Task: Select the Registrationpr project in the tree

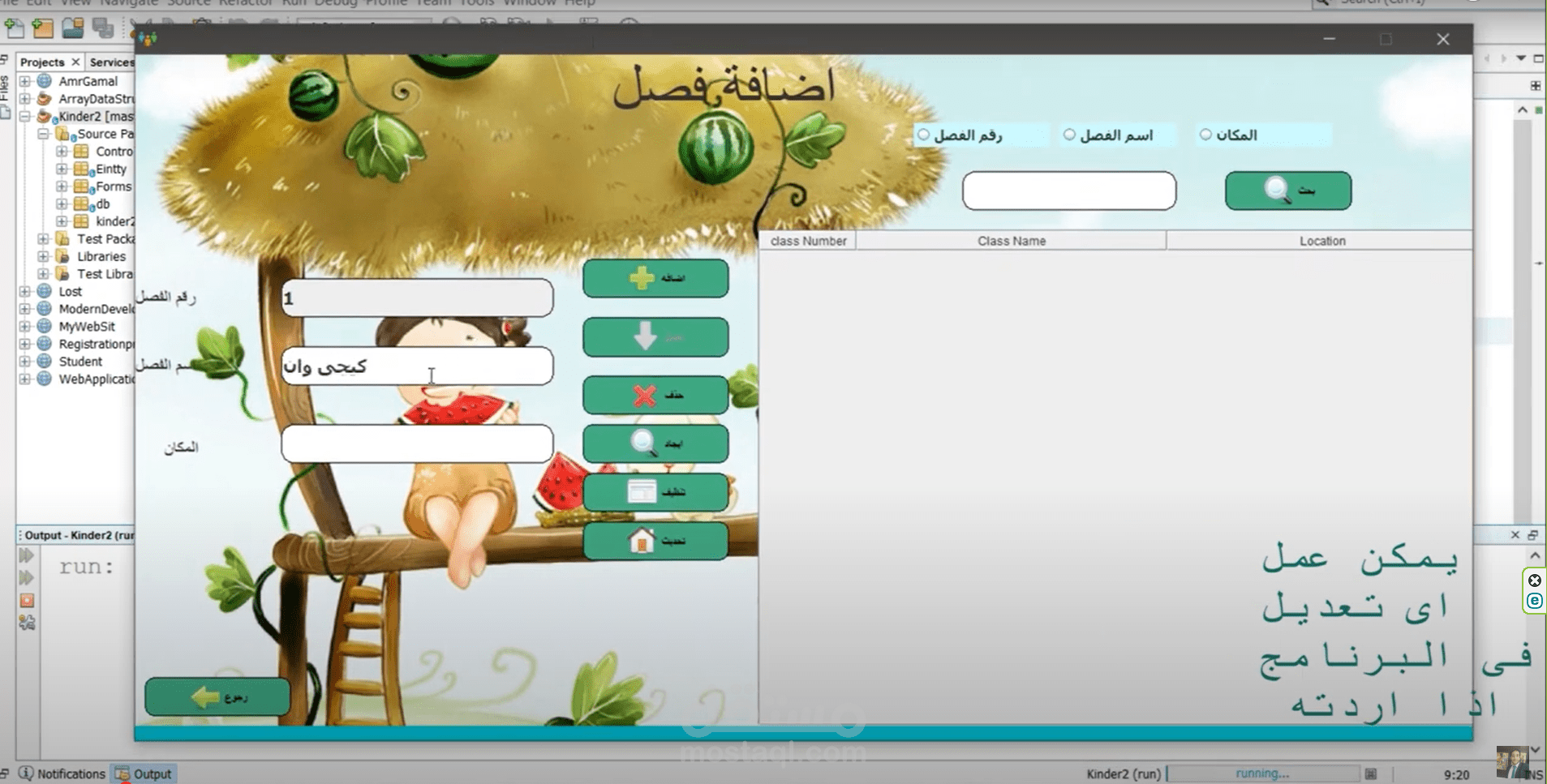Action: pyautogui.click(x=96, y=345)
